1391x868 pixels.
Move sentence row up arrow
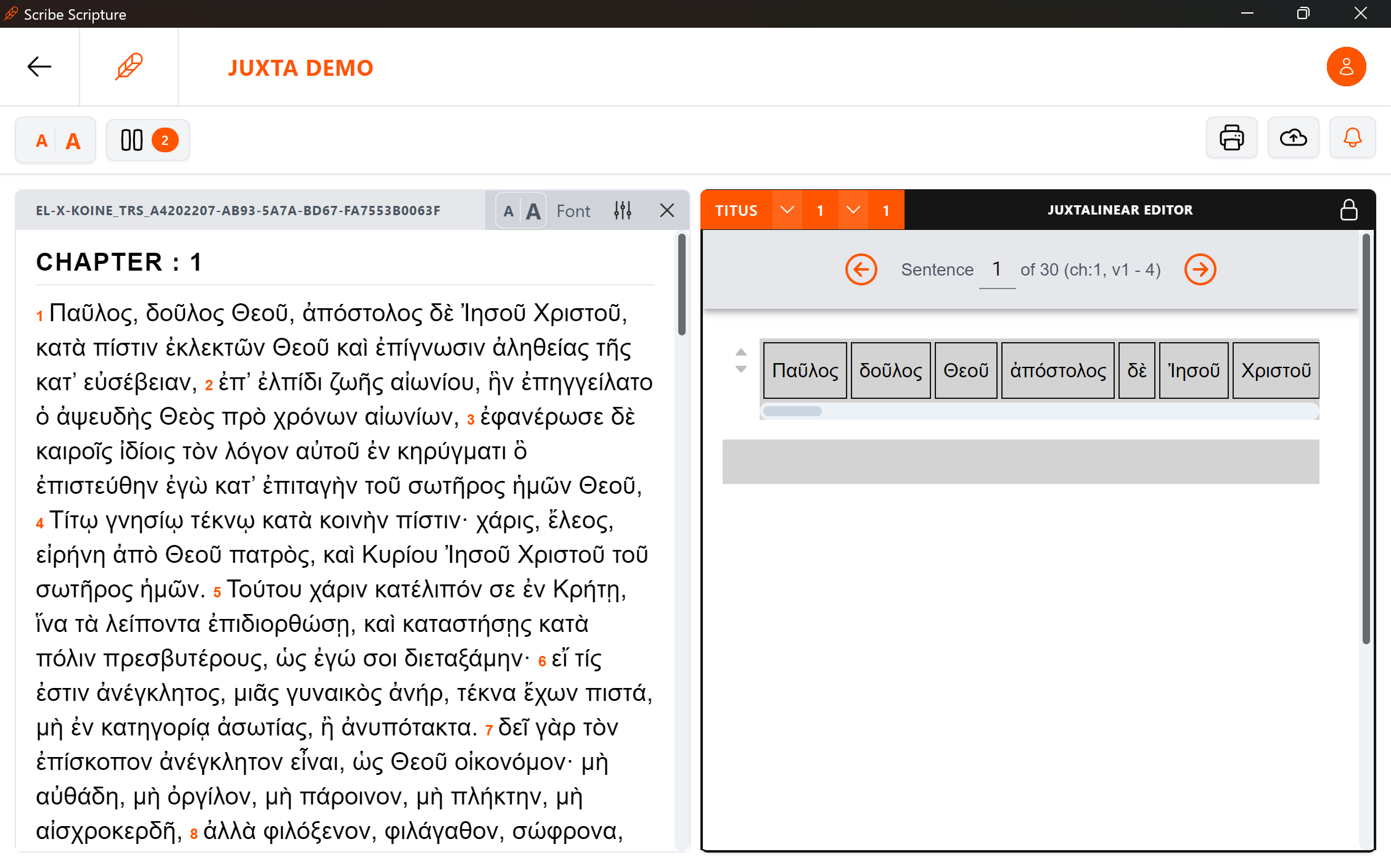click(x=741, y=353)
